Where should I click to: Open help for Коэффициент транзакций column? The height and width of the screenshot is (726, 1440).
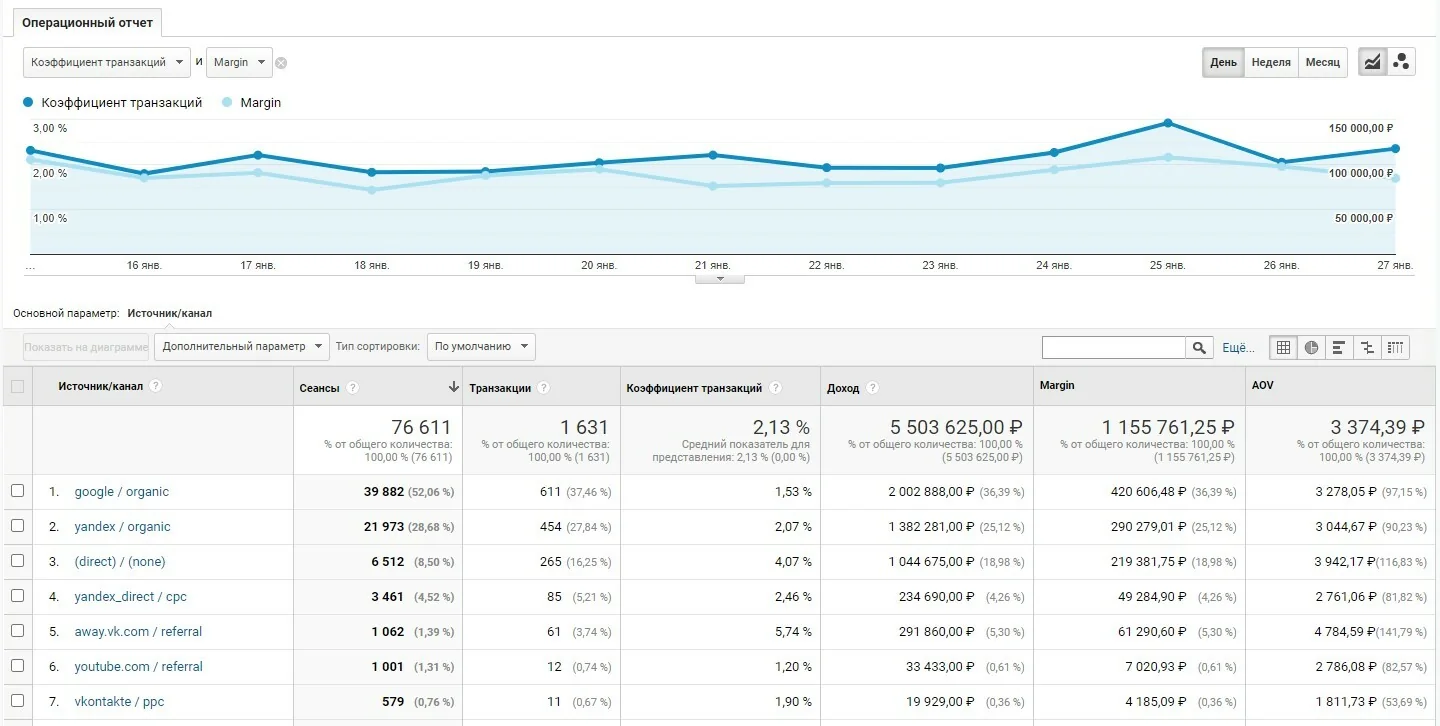pos(776,388)
